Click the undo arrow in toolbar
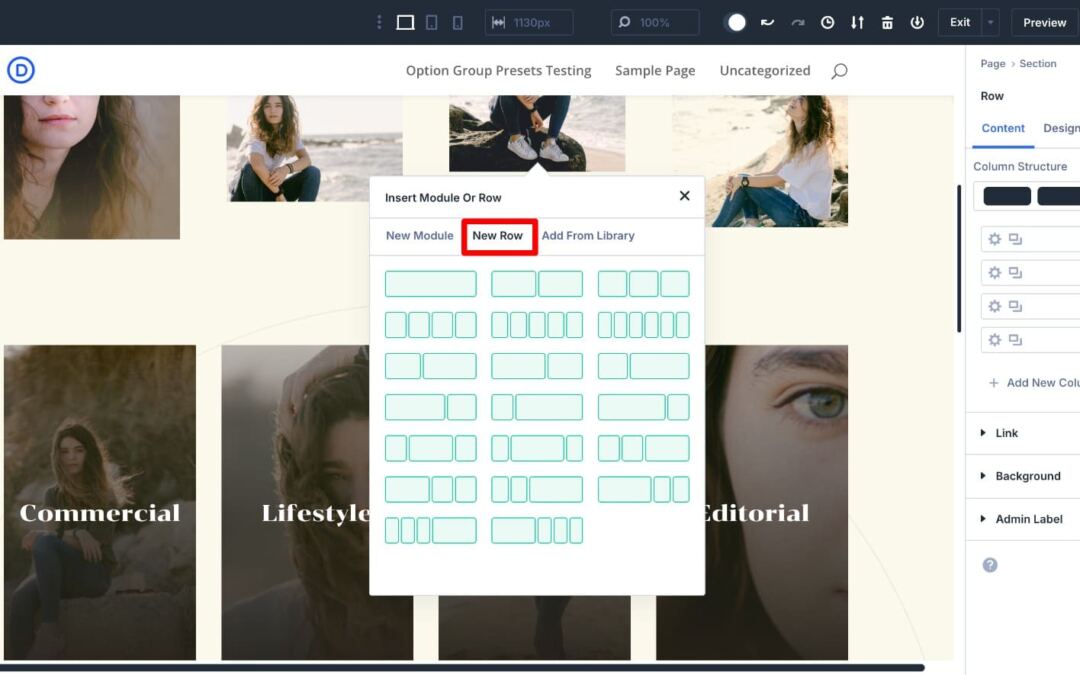The width and height of the screenshot is (1080, 675). tap(767, 22)
